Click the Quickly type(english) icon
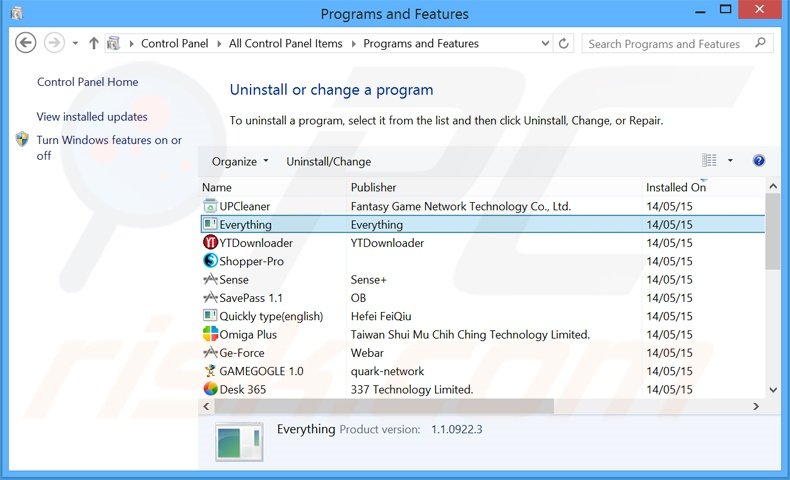 click(x=210, y=316)
